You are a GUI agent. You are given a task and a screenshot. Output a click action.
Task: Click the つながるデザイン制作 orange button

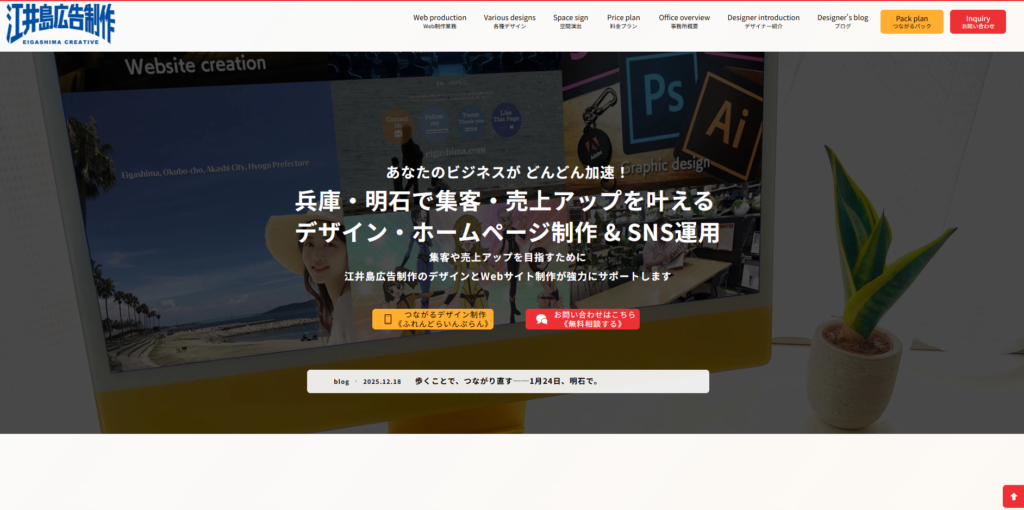(432, 319)
